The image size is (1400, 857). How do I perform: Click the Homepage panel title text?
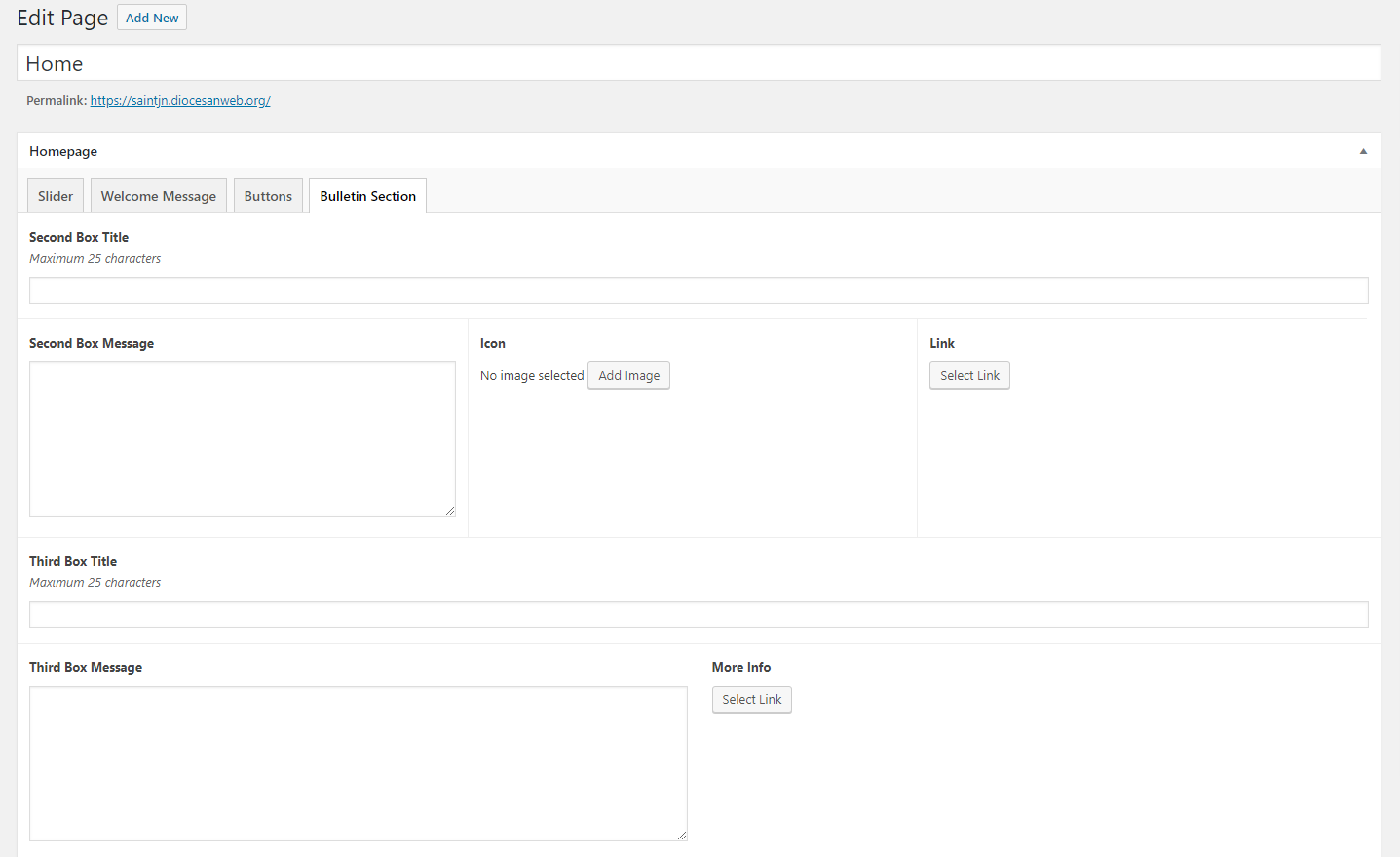pos(63,151)
